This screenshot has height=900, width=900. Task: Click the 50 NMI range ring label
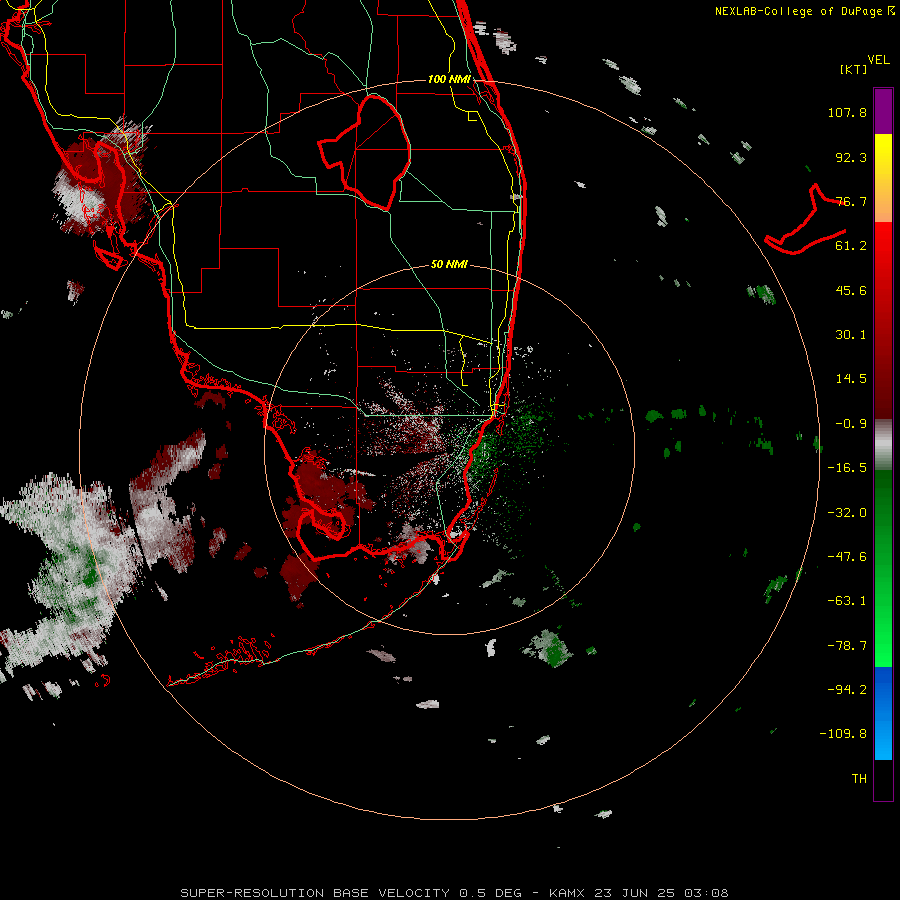[x=449, y=264]
